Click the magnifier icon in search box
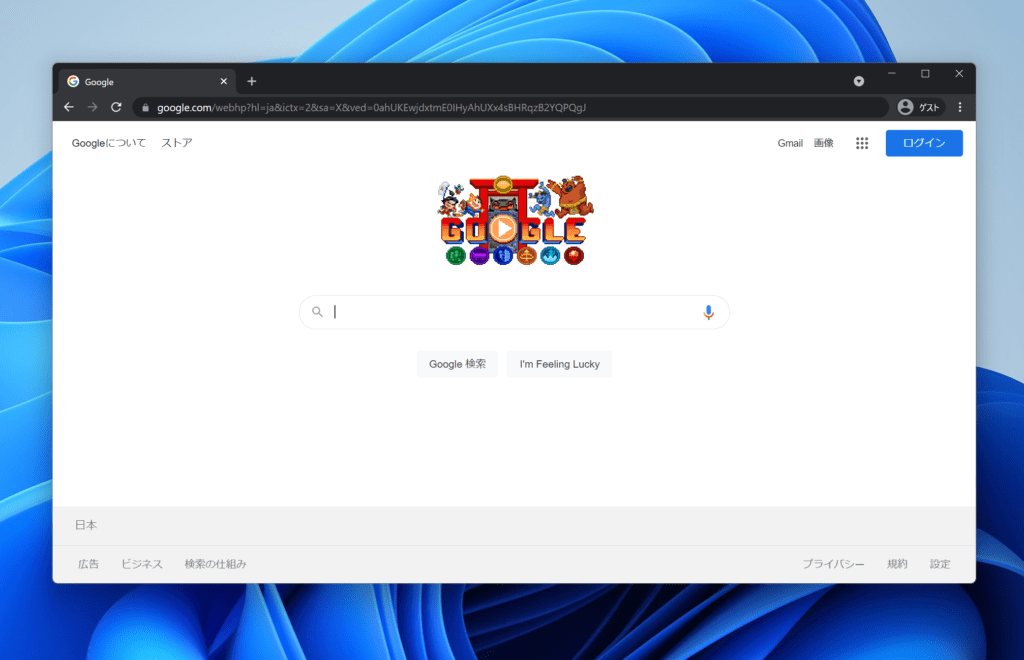 click(317, 312)
